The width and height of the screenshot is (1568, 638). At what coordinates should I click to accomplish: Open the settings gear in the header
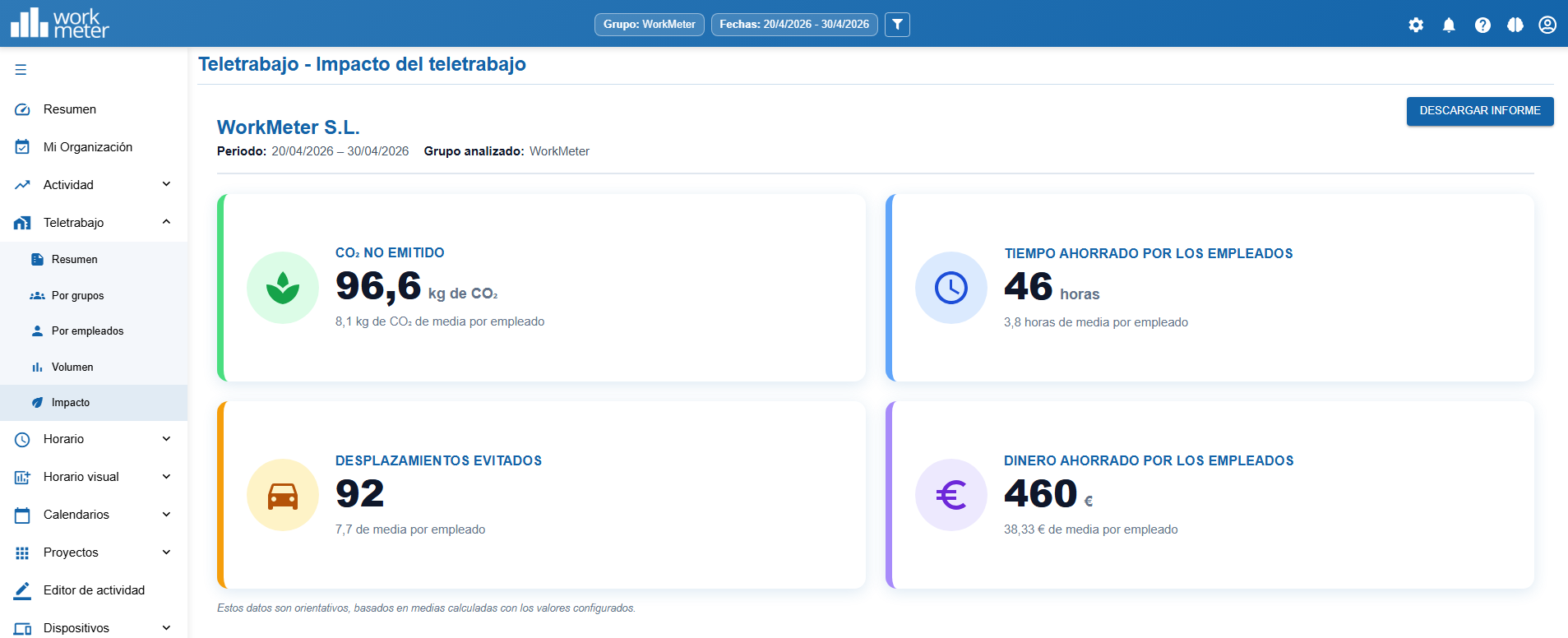point(1416,25)
